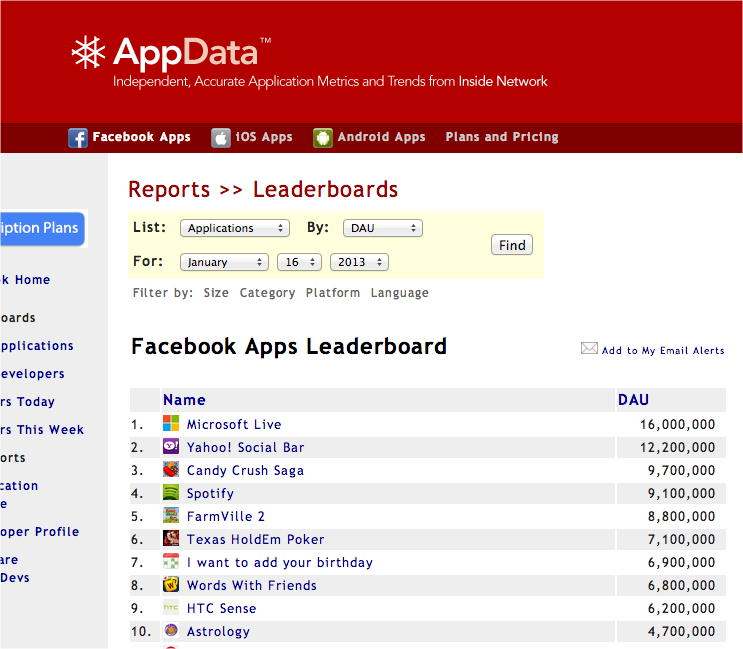The width and height of the screenshot is (743, 649).
Task: Expand the Category filter
Action: point(267,293)
